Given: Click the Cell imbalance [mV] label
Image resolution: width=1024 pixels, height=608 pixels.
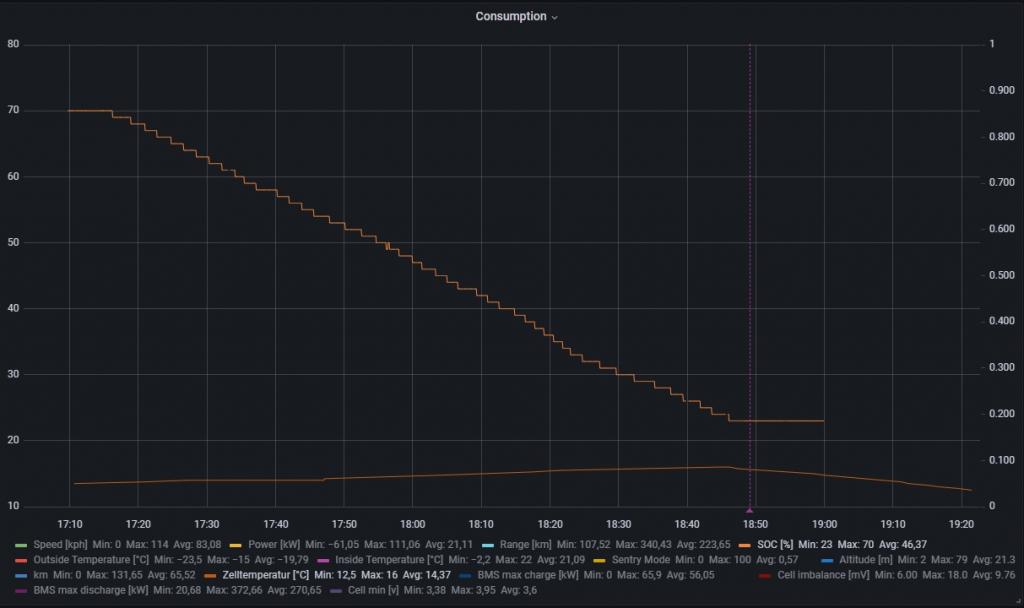Looking at the screenshot, I should pos(823,575).
